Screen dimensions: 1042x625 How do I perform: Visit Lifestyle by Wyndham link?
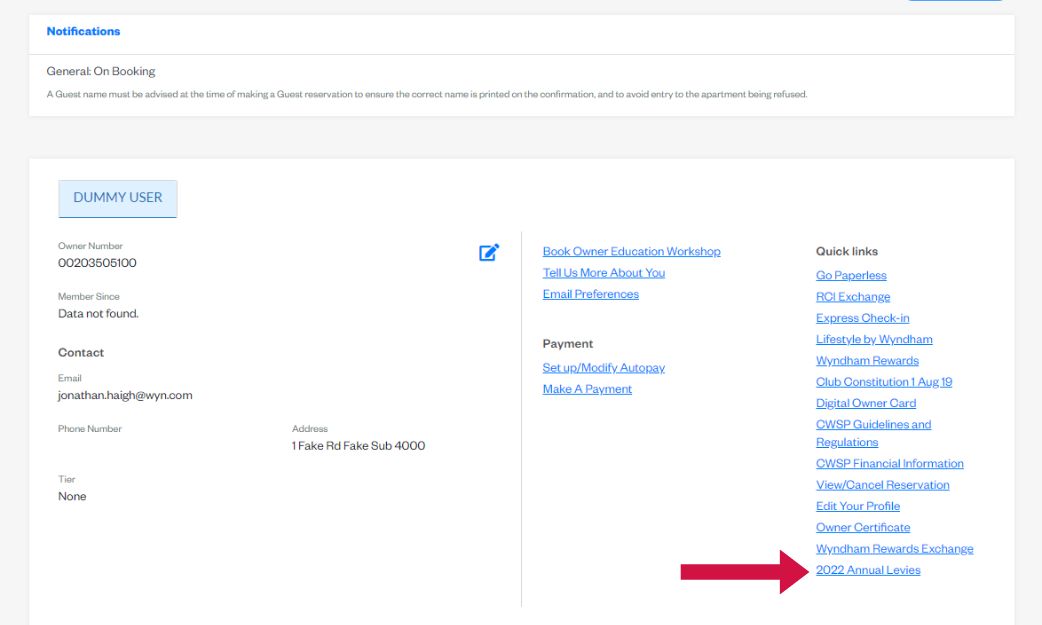[874, 340]
